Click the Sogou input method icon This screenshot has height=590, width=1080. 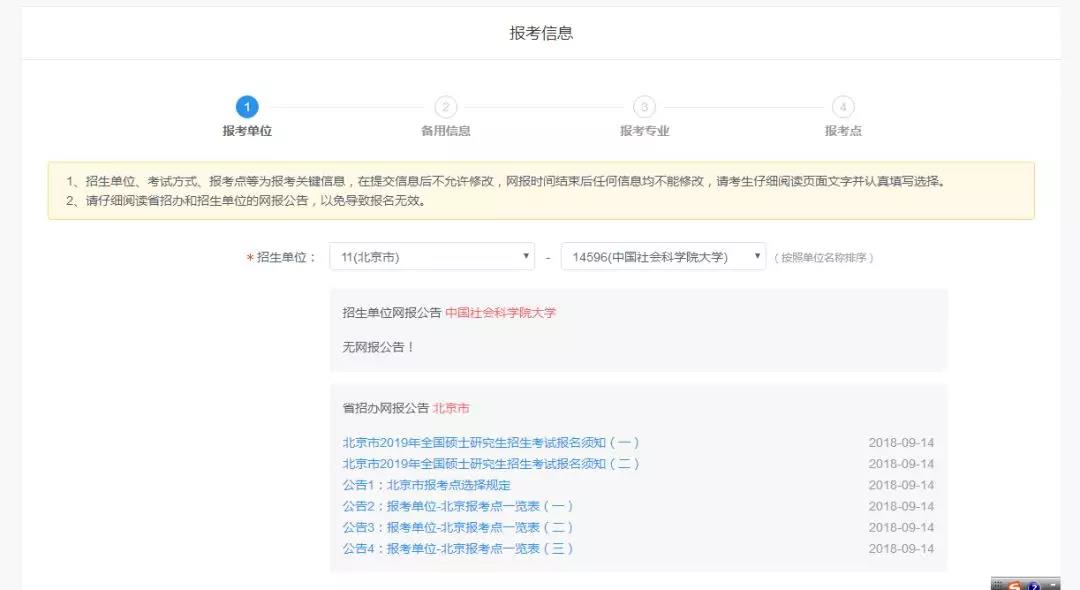pos(1014,584)
